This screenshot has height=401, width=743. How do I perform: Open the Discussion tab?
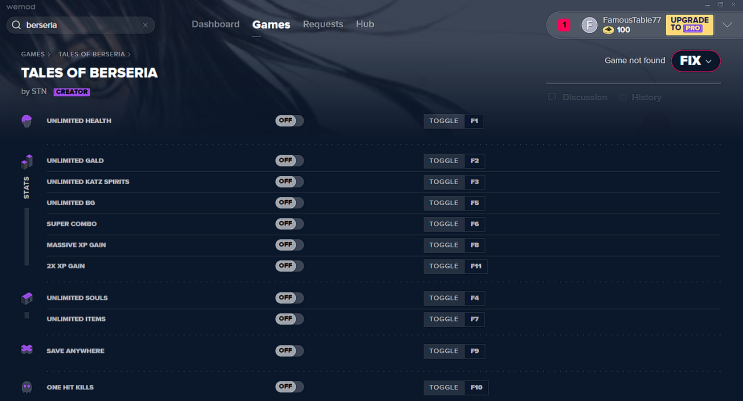point(578,97)
